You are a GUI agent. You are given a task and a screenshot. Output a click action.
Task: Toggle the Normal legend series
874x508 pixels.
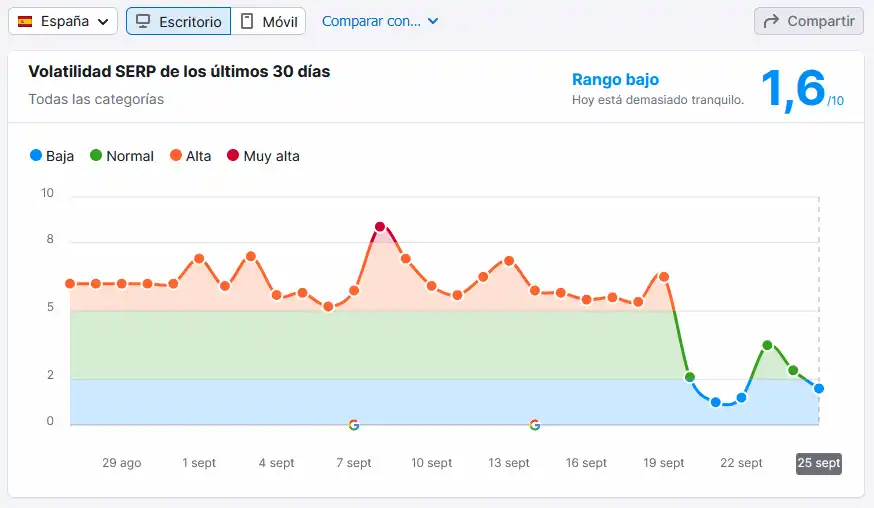point(121,156)
